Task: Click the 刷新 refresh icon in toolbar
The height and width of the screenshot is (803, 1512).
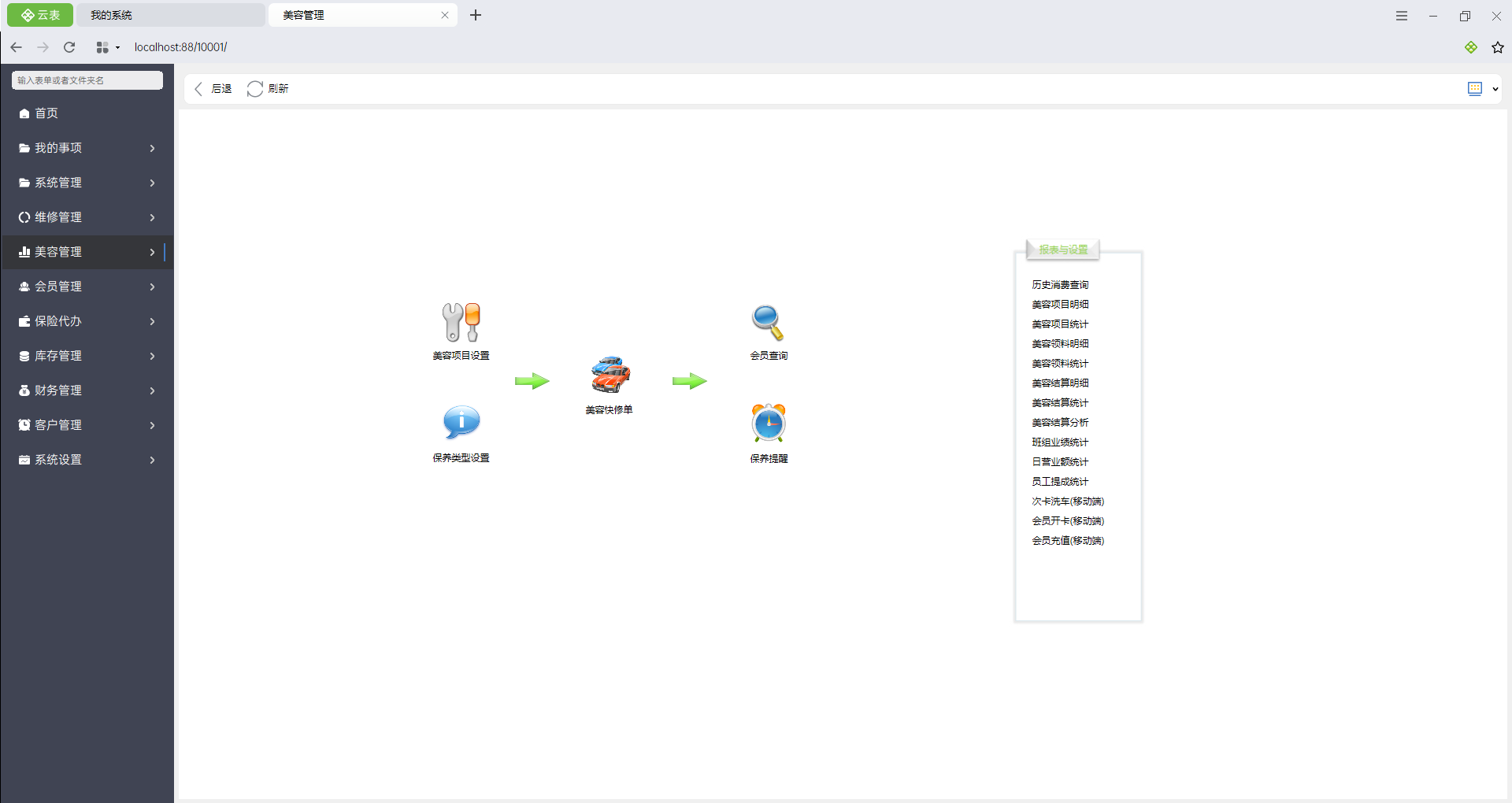Action: [255, 89]
